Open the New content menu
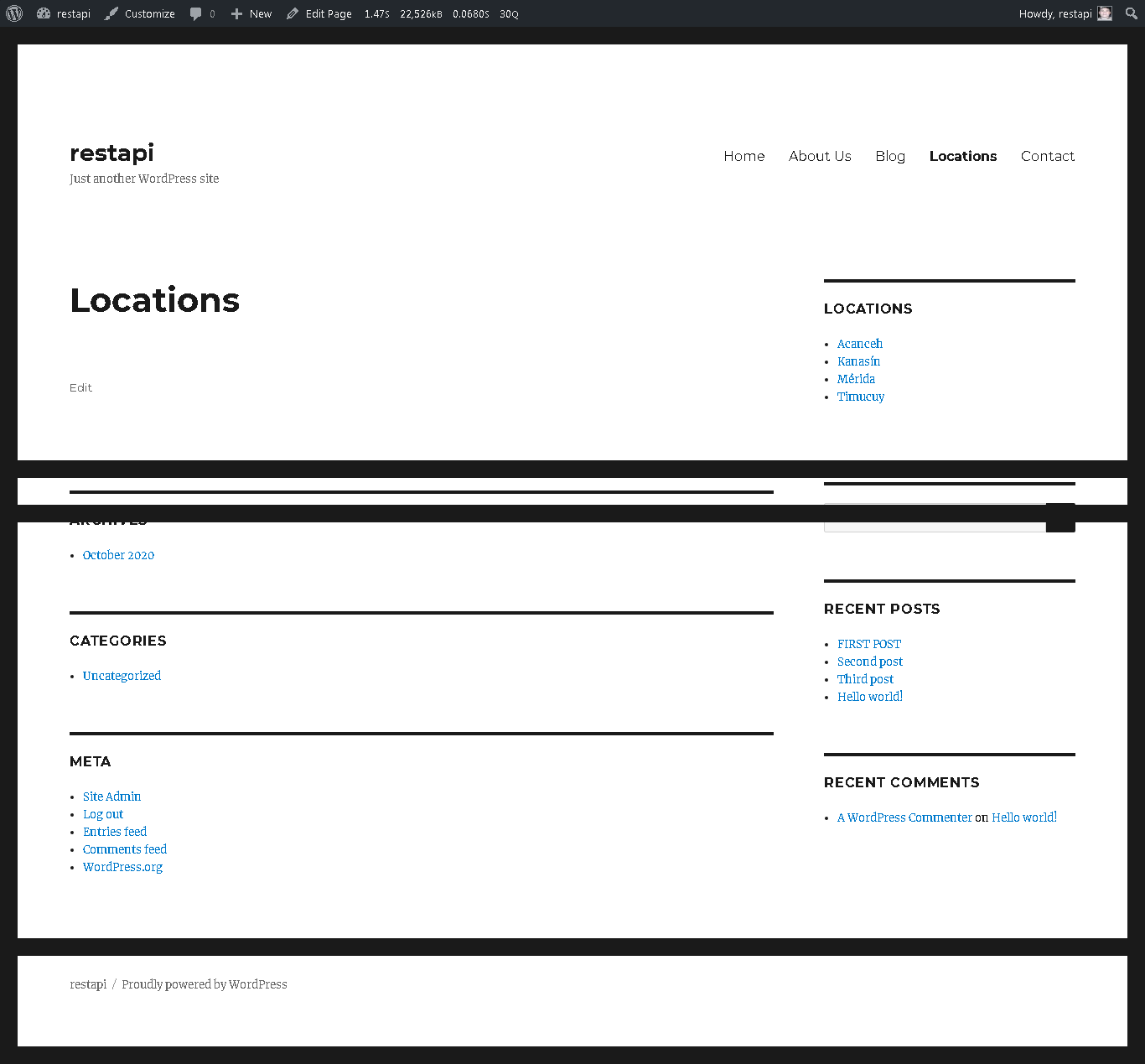 click(251, 13)
